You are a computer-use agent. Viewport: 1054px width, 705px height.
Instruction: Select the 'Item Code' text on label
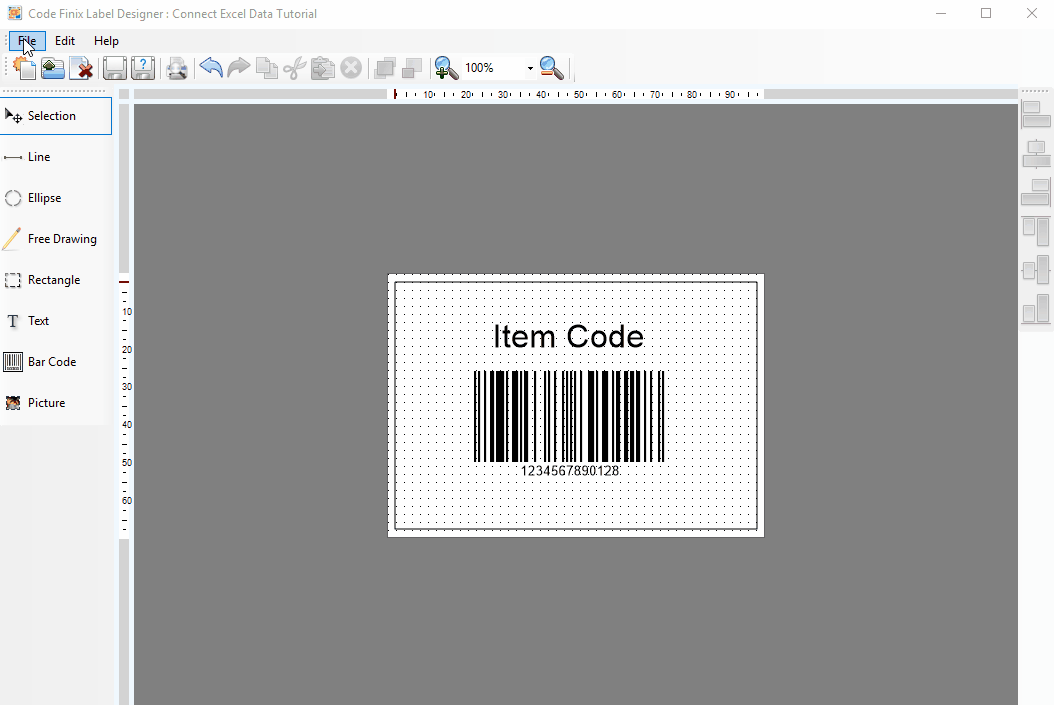(569, 337)
